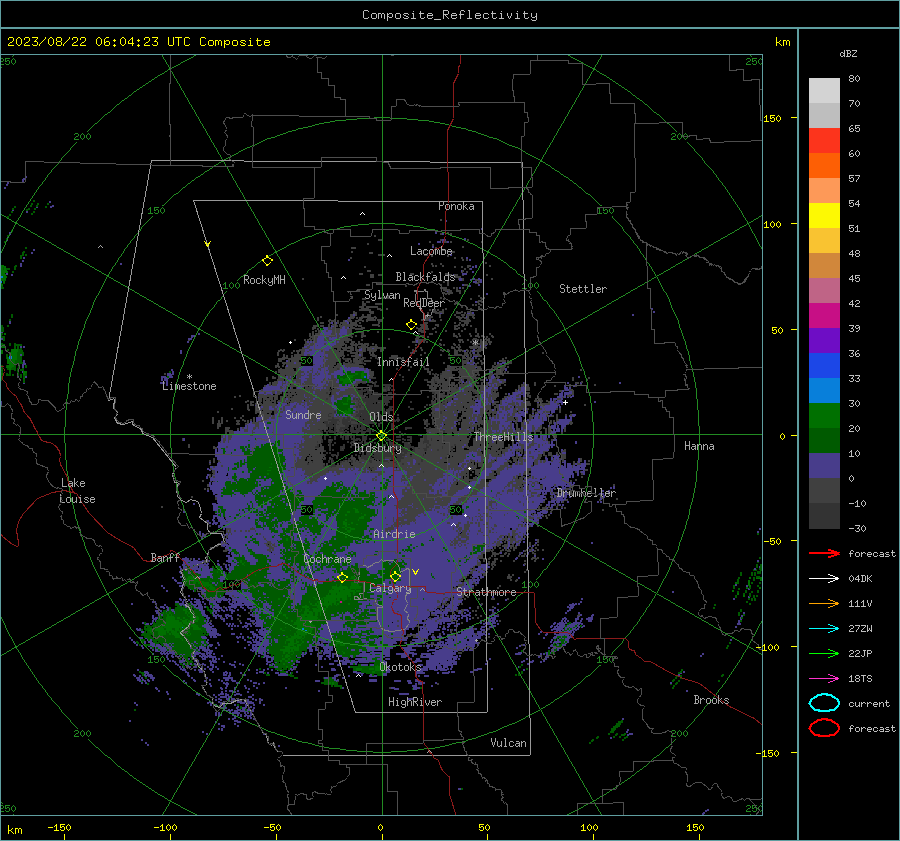Click the Sylvan label
The height and width of the screenshot is (841, 900).
click(x=382, y=295)
